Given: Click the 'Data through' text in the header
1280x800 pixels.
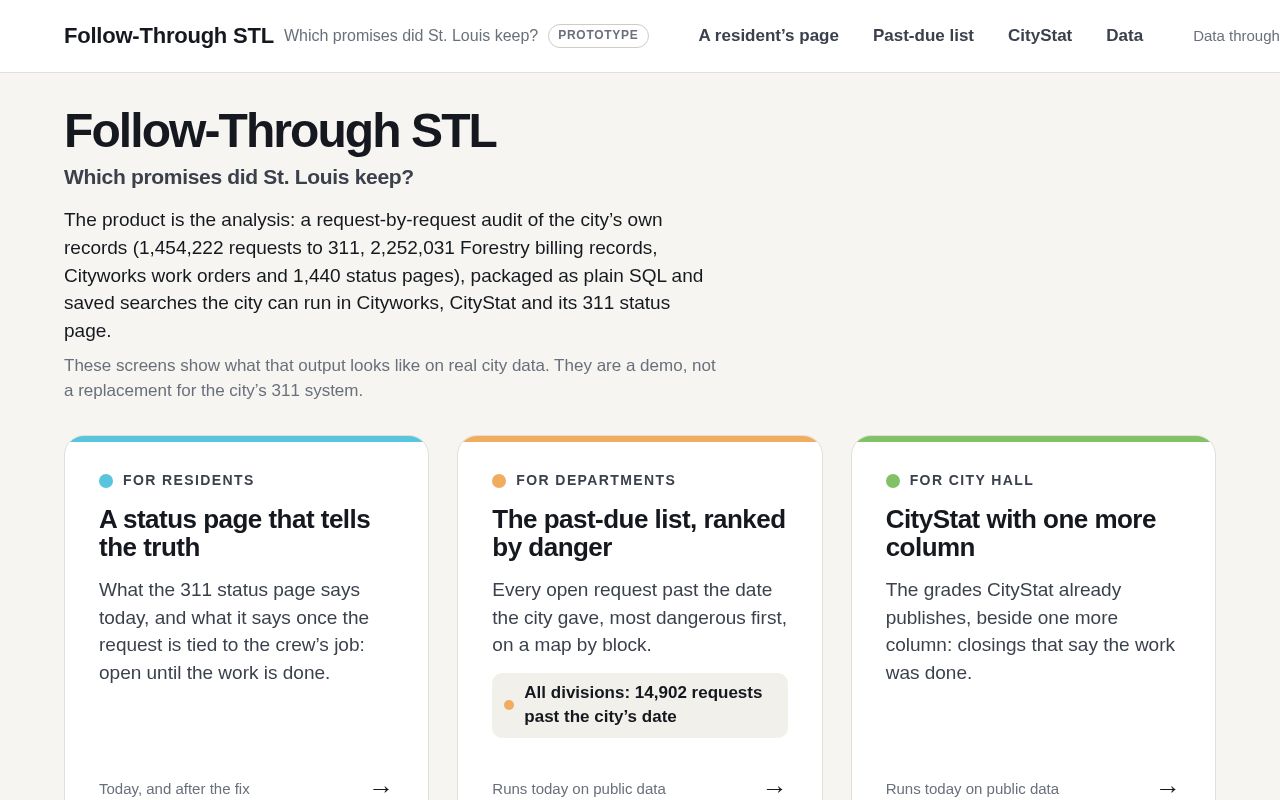Looking at the screenshot, I should (1236, 36).
